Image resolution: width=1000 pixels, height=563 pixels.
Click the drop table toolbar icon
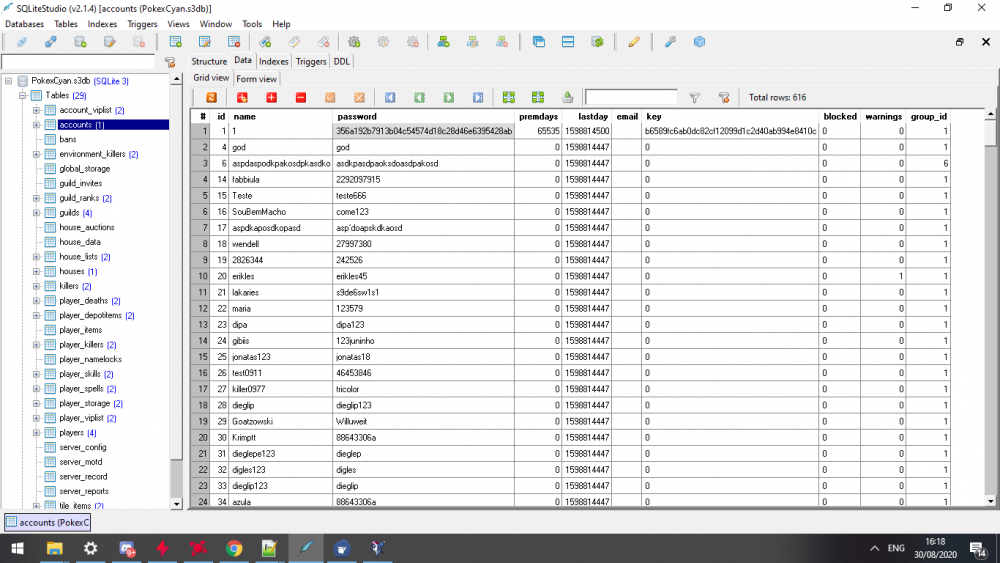(x=234, y=42)
